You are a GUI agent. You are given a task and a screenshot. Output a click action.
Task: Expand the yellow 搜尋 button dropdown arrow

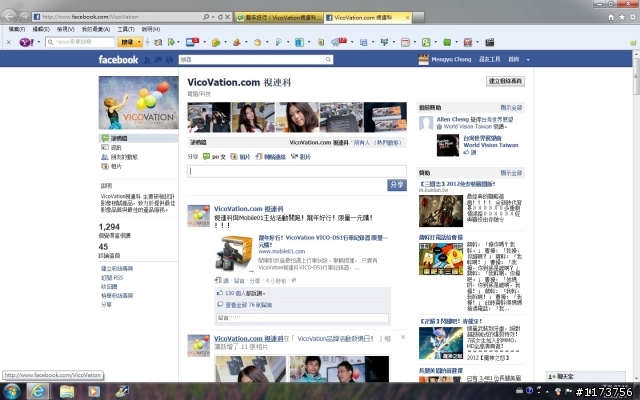coord(139,42)
